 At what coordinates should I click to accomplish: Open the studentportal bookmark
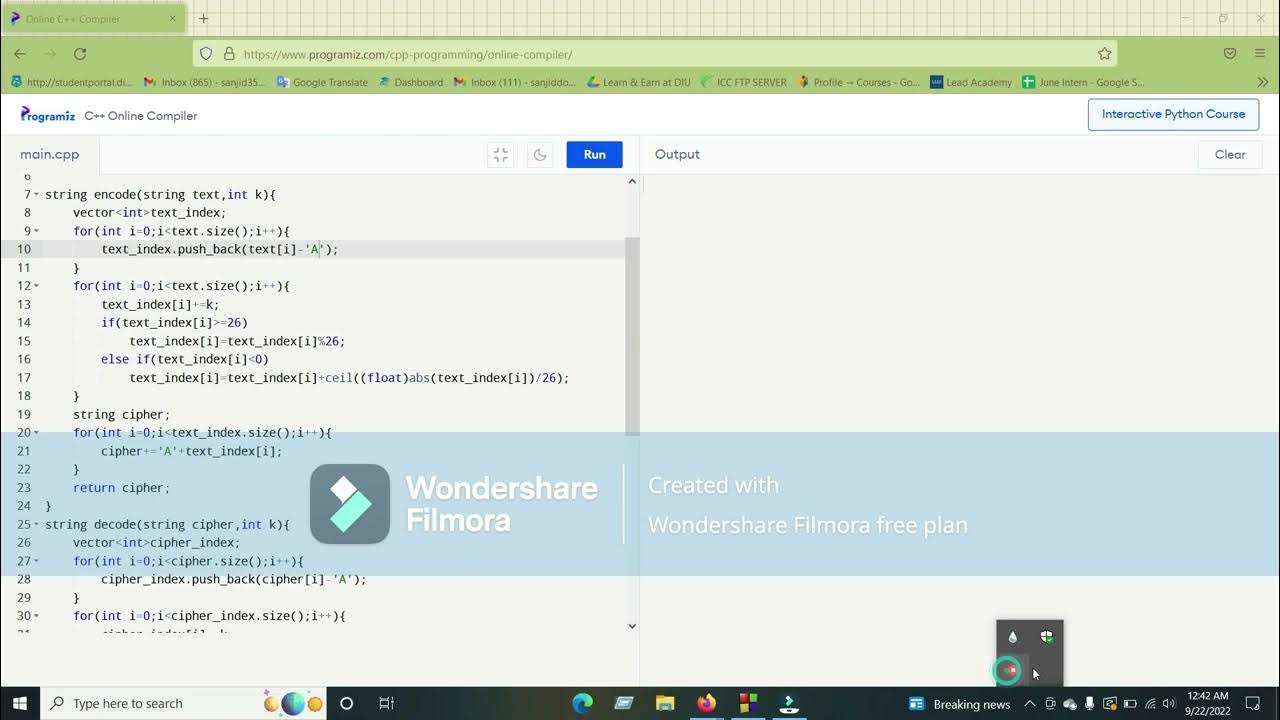pyautogui.click(x=71, y=82)
